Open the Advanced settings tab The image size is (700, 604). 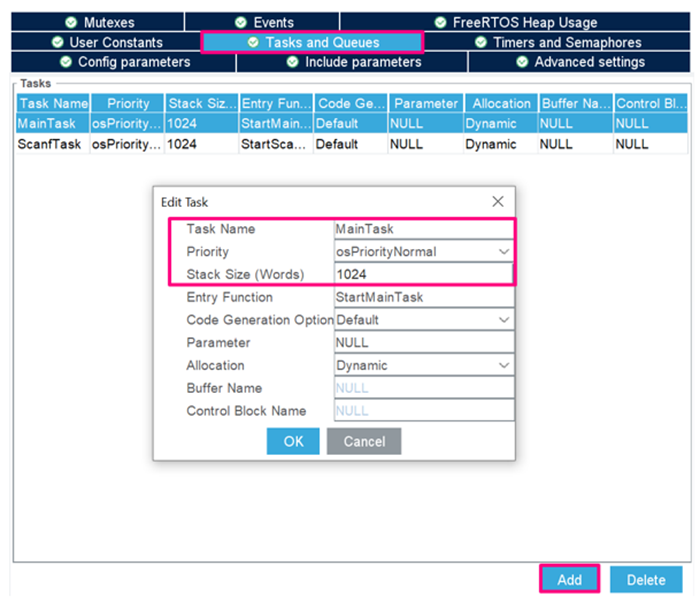580,62
